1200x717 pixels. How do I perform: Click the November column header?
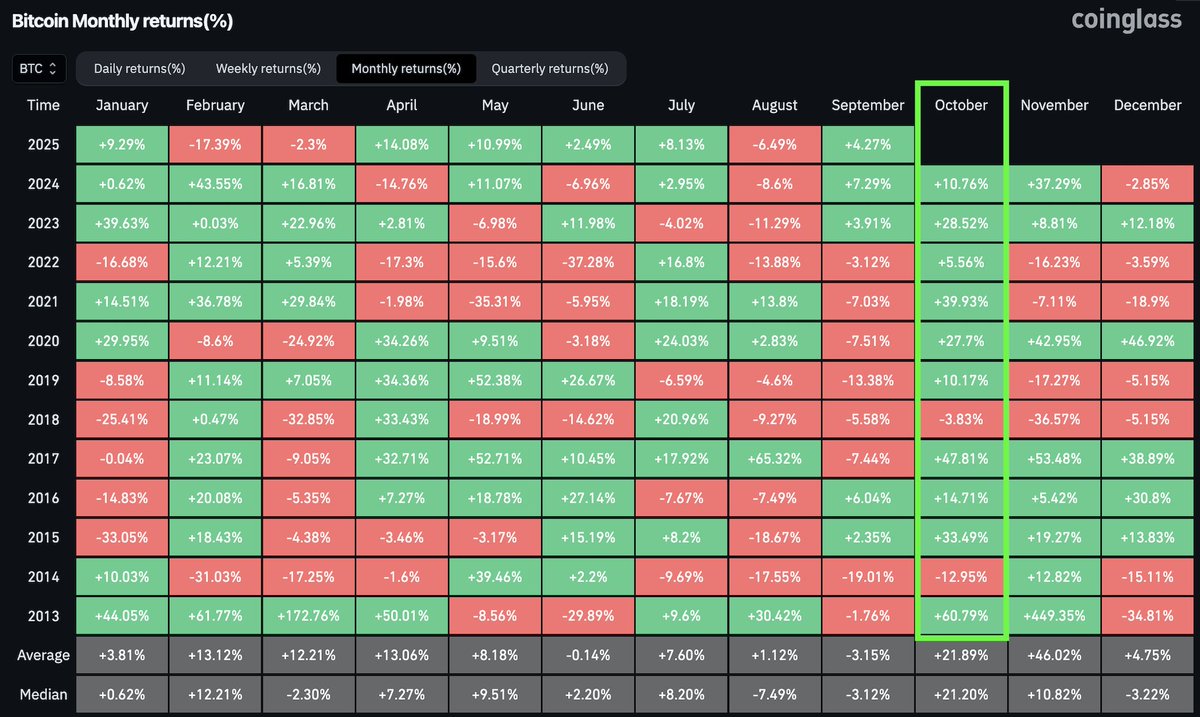point(1054,105)
